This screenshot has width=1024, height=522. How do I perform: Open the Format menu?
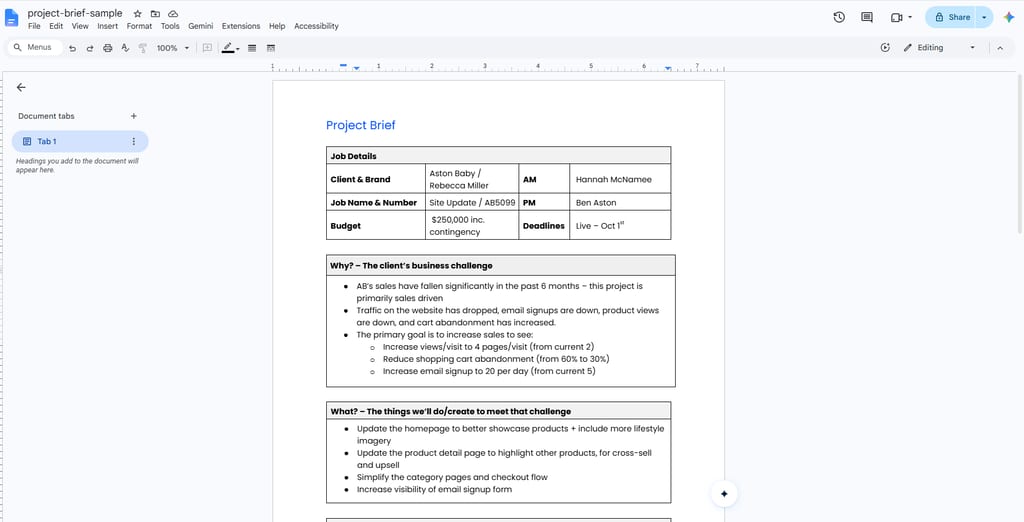tap(139, 26)
